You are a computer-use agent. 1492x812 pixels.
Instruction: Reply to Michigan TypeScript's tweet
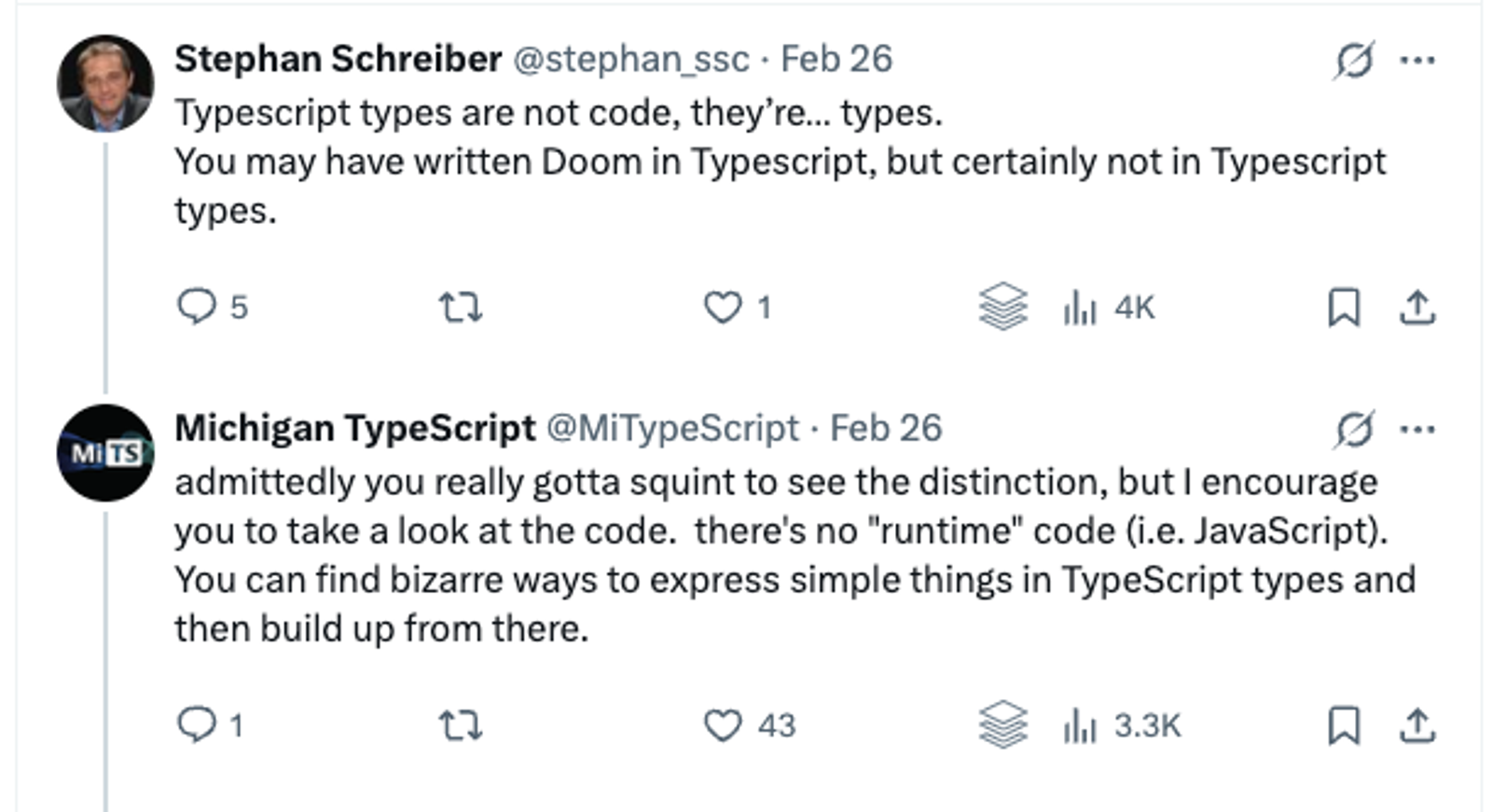197,724
